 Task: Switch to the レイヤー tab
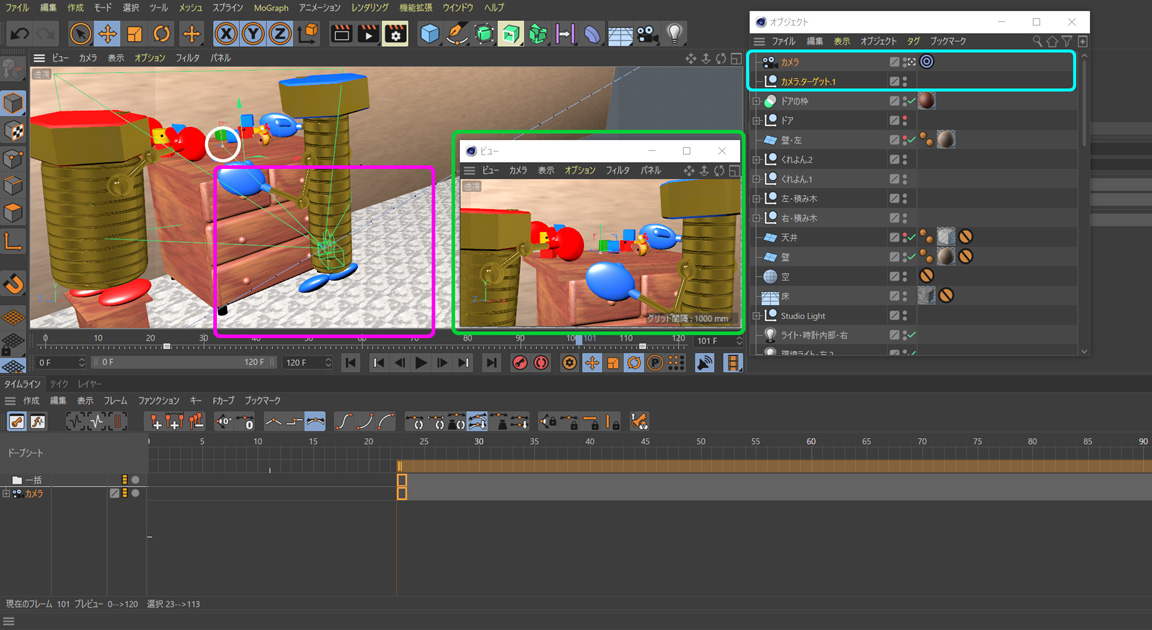(x=89, y=384)
